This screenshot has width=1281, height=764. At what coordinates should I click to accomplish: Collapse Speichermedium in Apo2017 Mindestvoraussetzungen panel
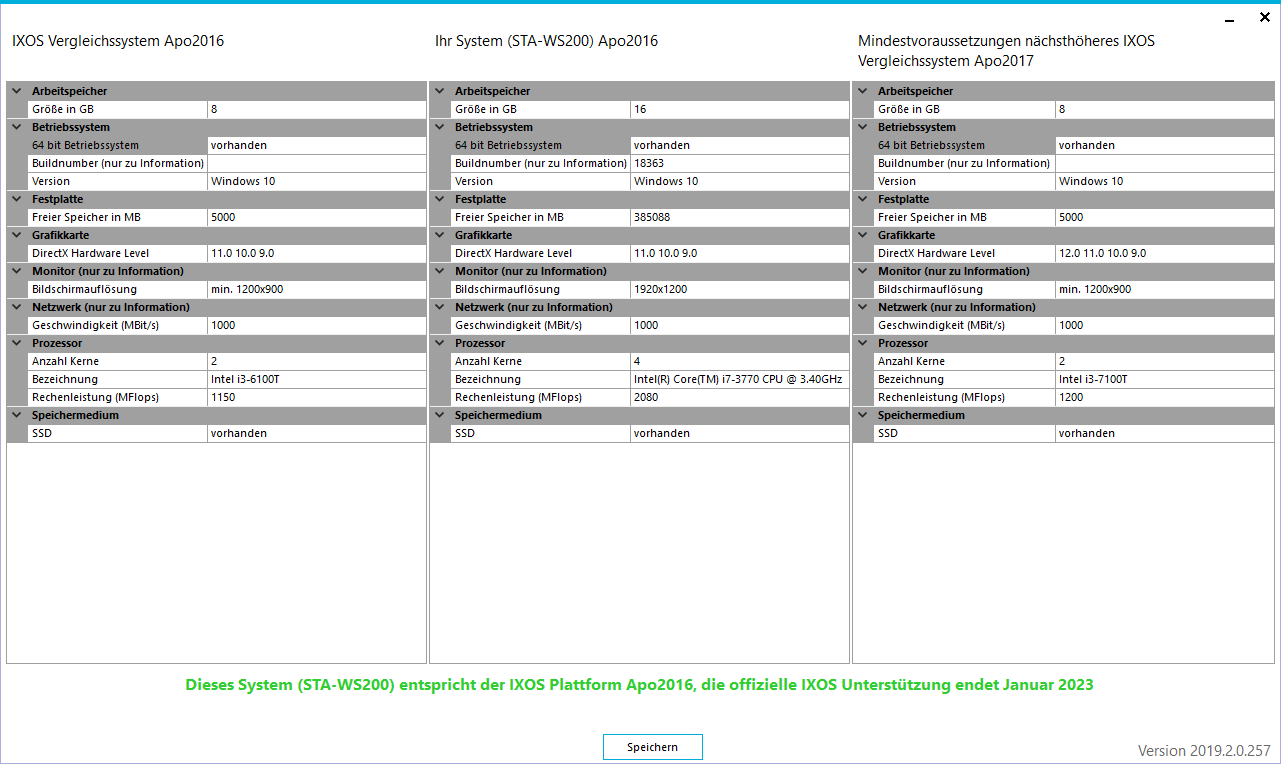pyautogui.click(x=862, y=415)
